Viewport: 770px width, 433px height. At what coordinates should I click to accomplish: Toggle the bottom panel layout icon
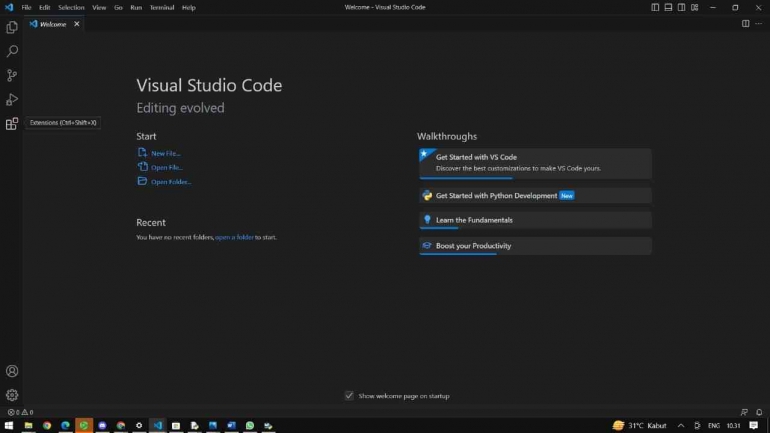pos(668,7)
